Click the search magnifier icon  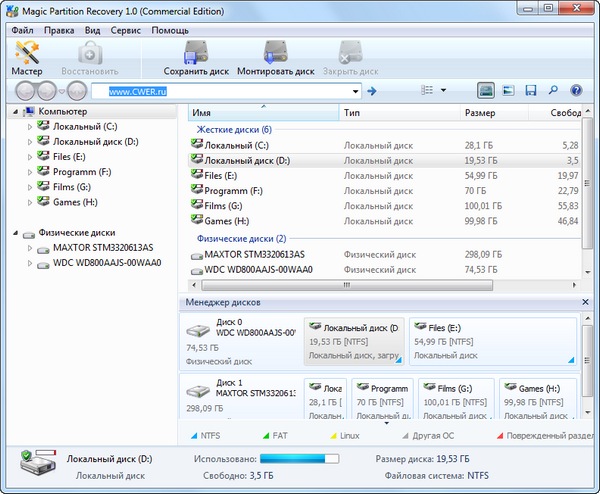(x=553, y=91)
